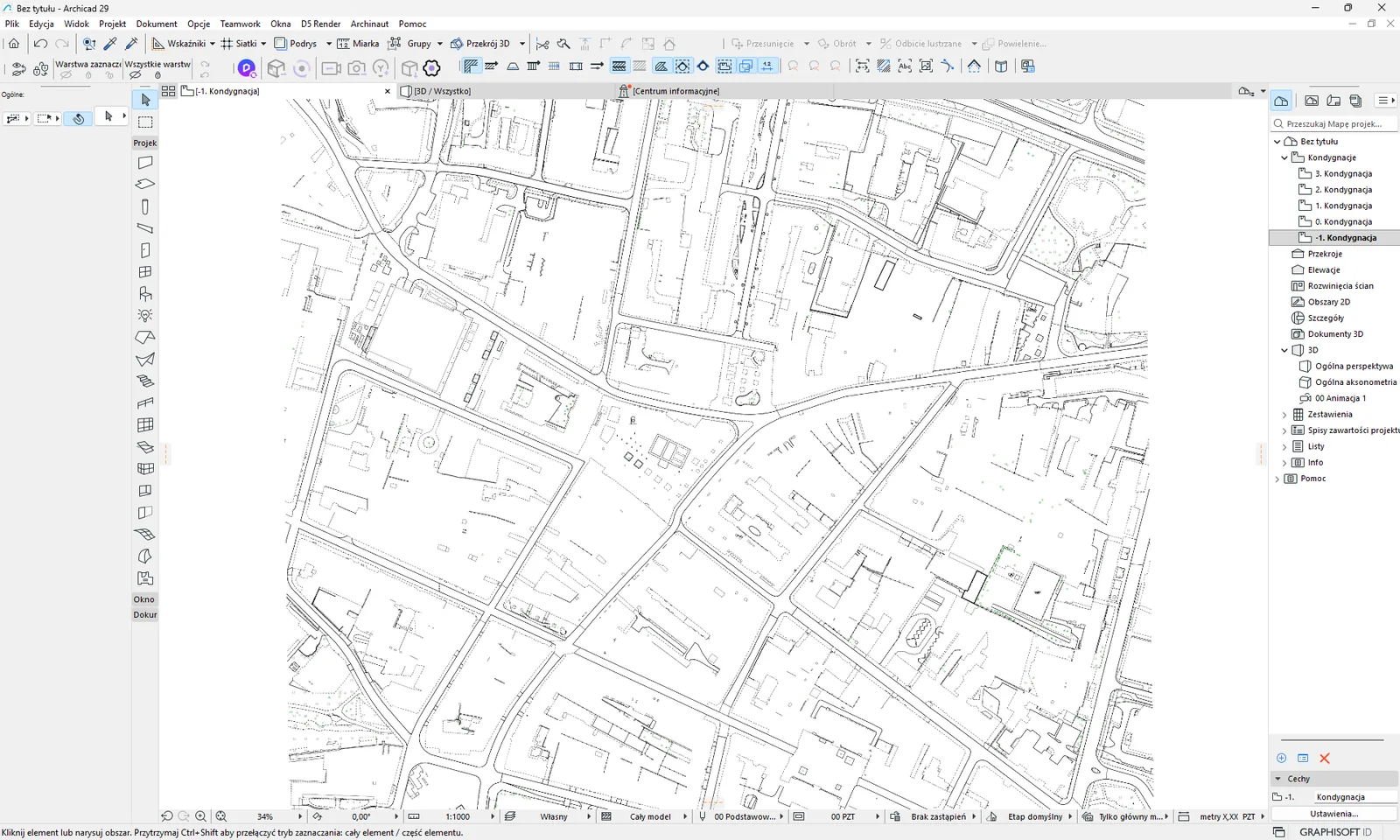
Task: Toggle Wskaźniki guide lines on or off
Action: 179,43
